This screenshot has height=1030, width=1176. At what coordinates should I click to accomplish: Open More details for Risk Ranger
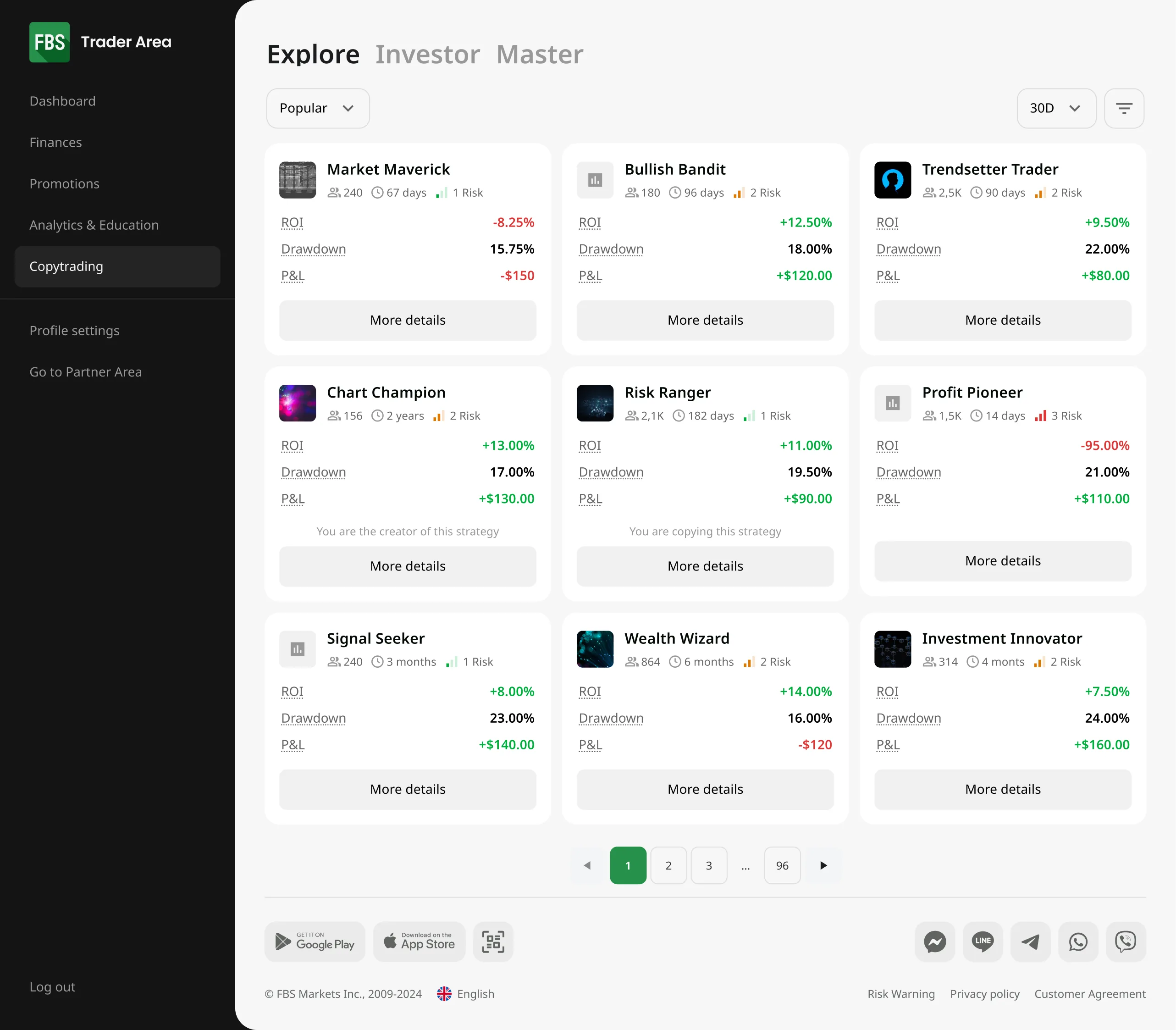(705, 566)
